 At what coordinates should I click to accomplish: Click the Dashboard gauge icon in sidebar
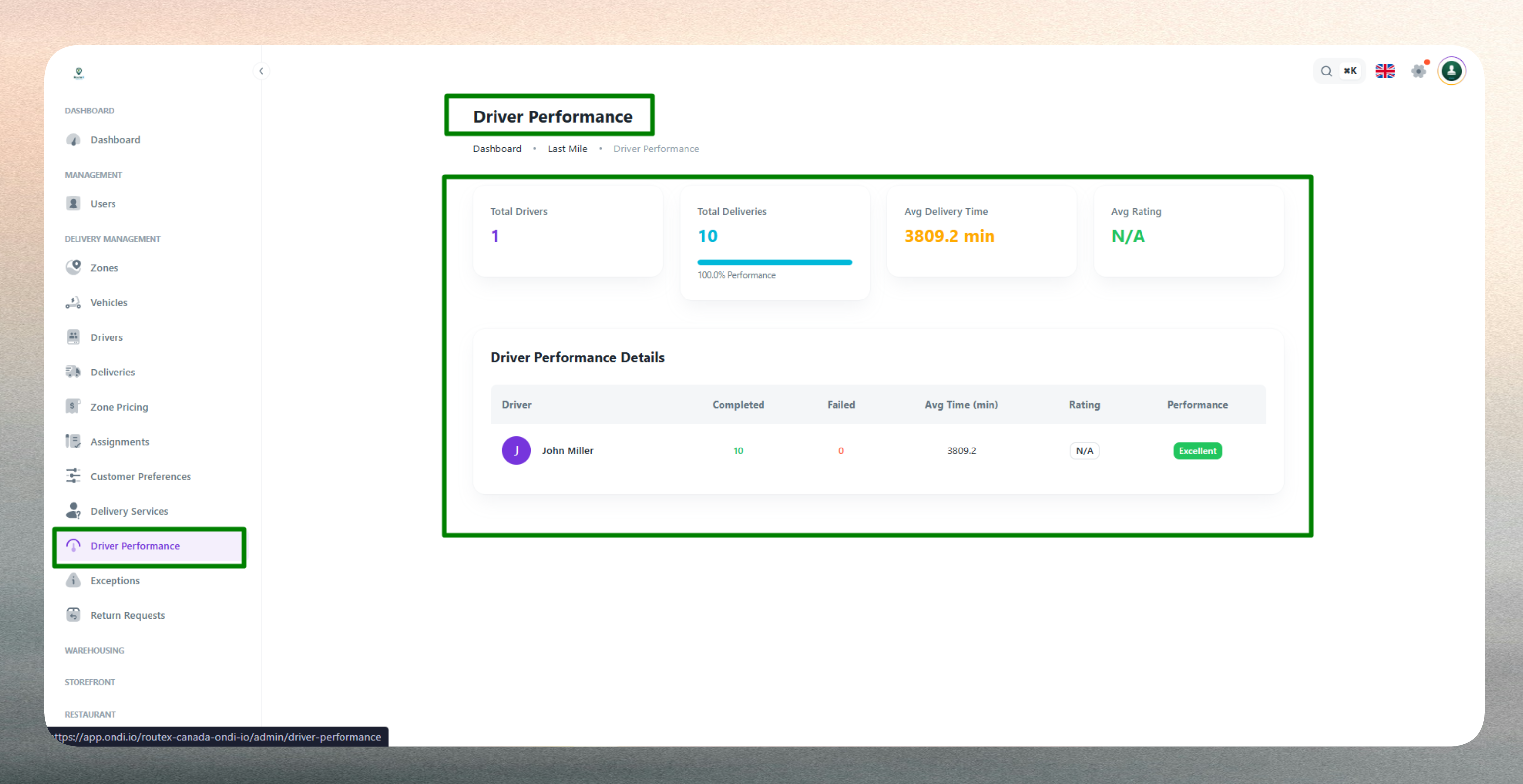coord(73,140)
